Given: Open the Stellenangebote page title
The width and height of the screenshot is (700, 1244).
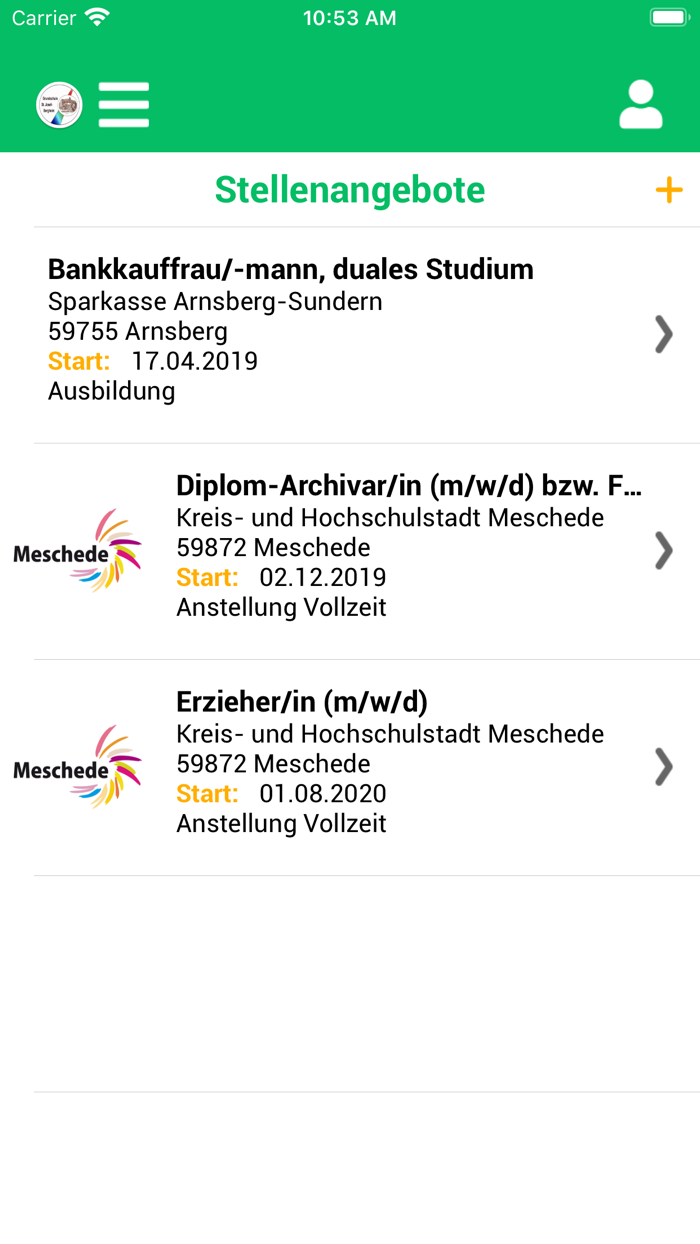Looking at the screenshot, I should click(350, 189).
